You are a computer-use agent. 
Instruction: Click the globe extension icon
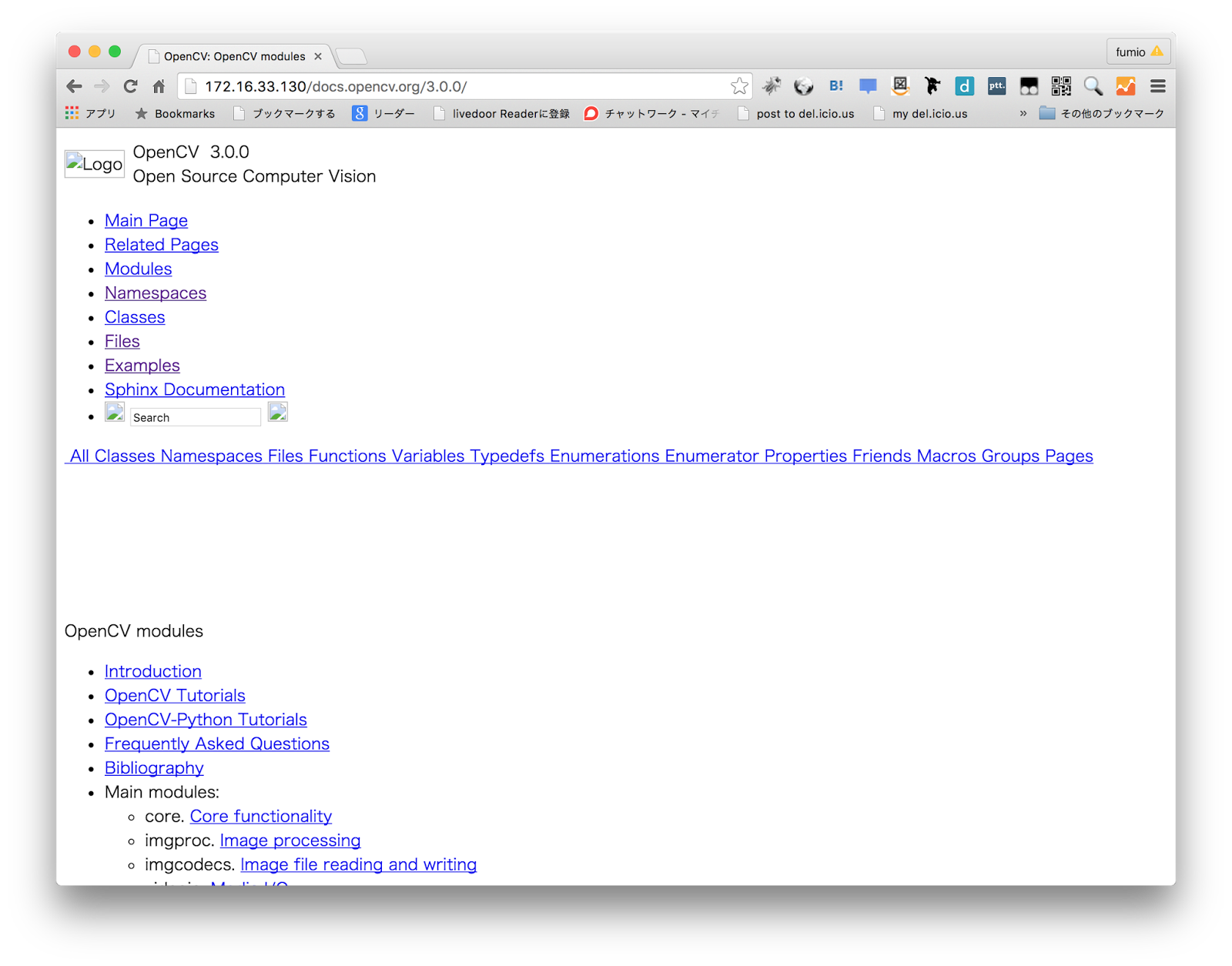click(x=804, y=86)
